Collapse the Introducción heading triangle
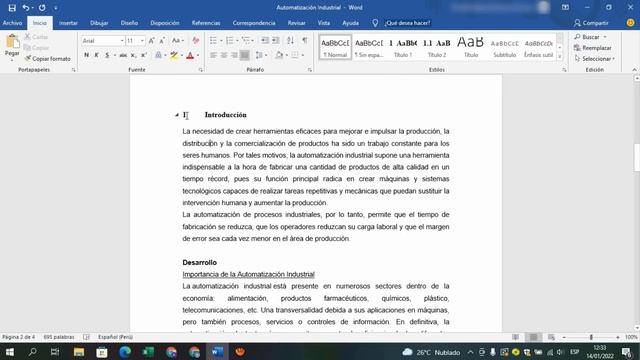 [x=177, y=115]
